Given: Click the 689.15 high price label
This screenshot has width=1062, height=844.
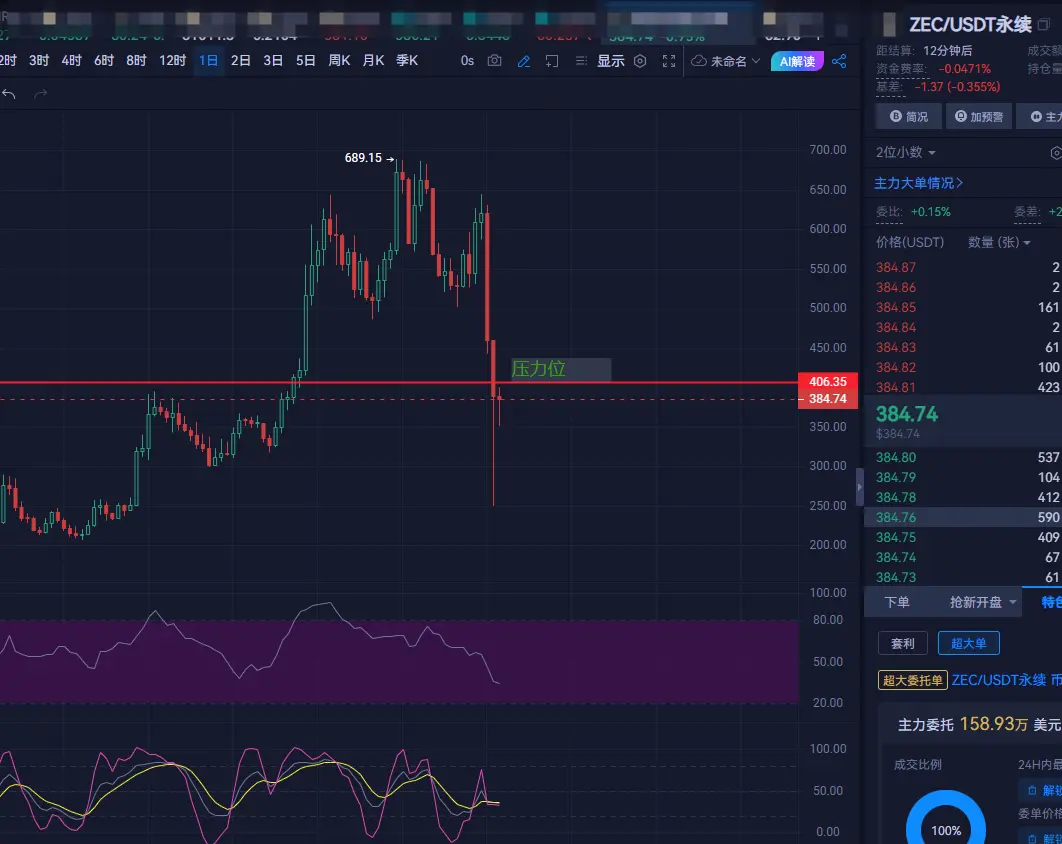Looking at the screenshot, I should (363, 158).
